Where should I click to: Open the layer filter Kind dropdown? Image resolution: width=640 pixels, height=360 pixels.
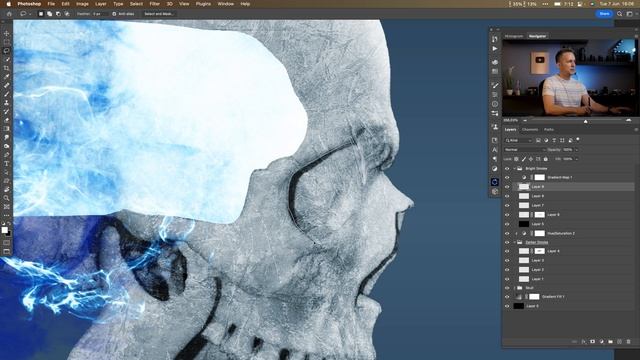pyautogui.click(x=518, y=140)
